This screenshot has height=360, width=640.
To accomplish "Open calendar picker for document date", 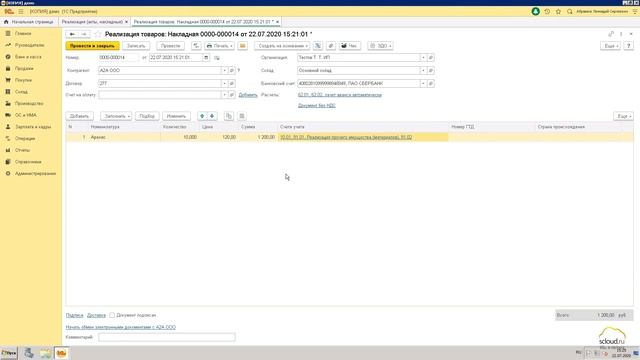I will 206,58.
